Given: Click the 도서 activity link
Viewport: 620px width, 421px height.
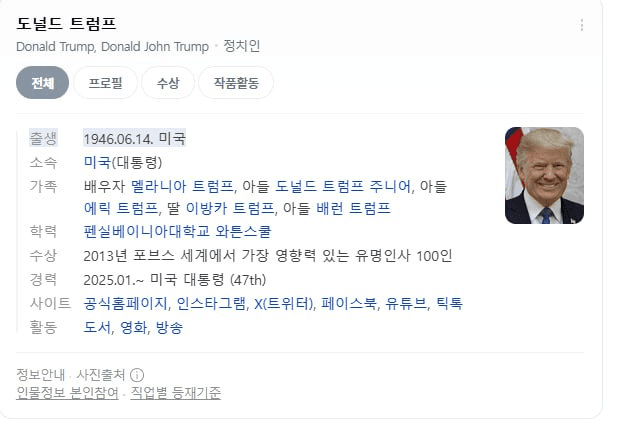Looking at the screenshot, I should [x=97, y=327].
